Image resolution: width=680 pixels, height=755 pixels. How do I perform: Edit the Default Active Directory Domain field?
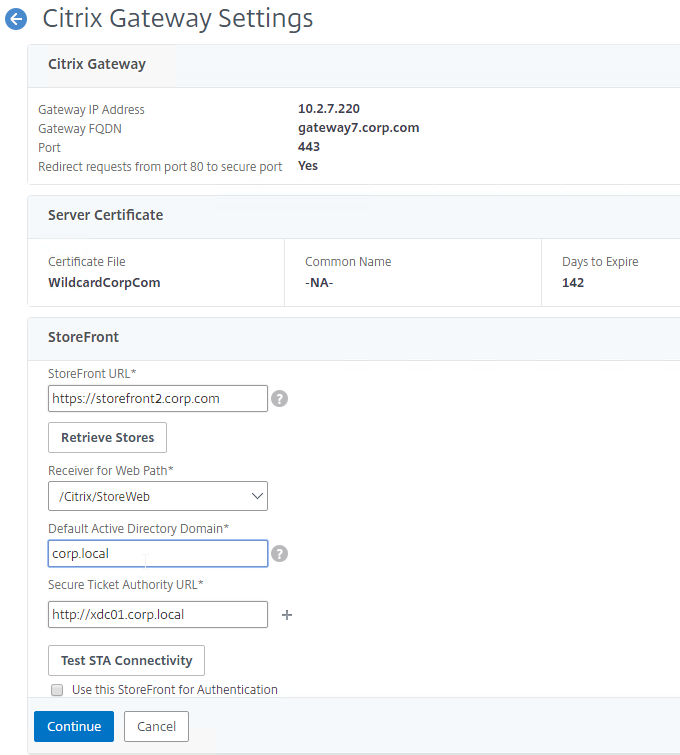pyautogui.click(x=157, y=553)
